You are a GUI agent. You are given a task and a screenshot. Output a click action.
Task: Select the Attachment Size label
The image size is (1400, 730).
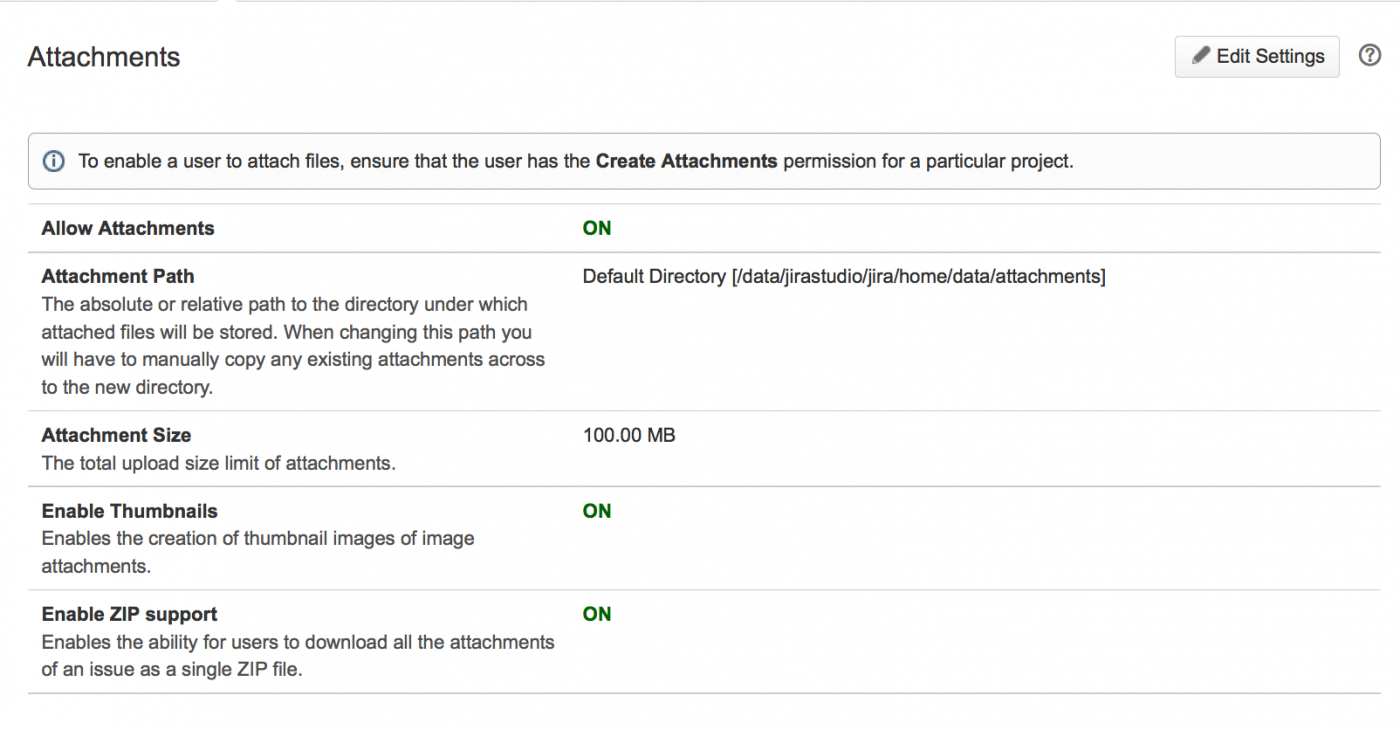point(116,435)
